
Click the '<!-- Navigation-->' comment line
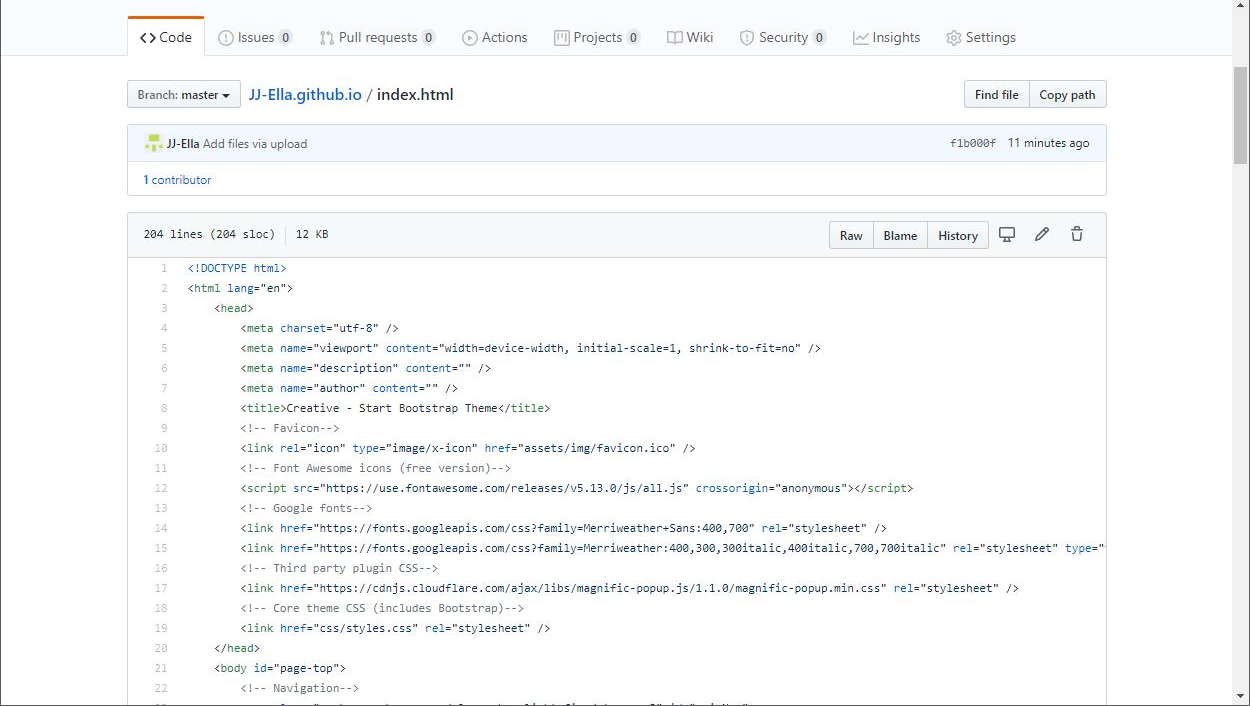click(299, 688)
